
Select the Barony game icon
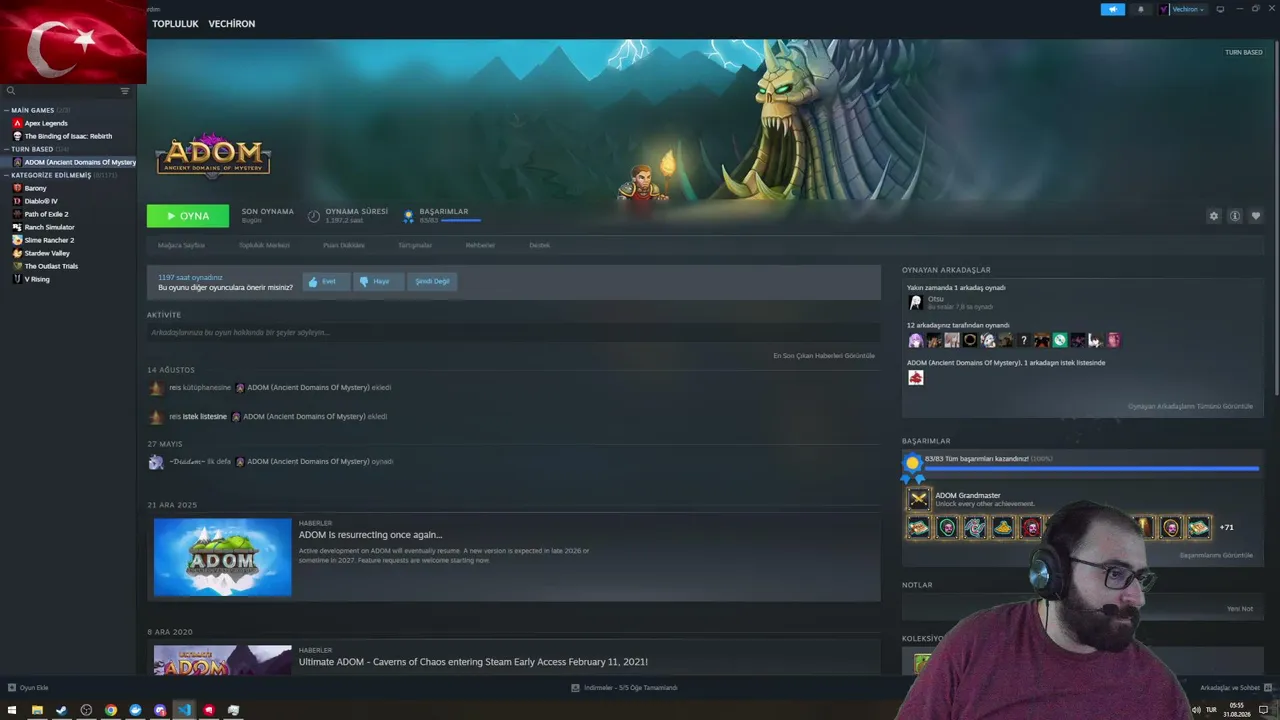(17, 188)
